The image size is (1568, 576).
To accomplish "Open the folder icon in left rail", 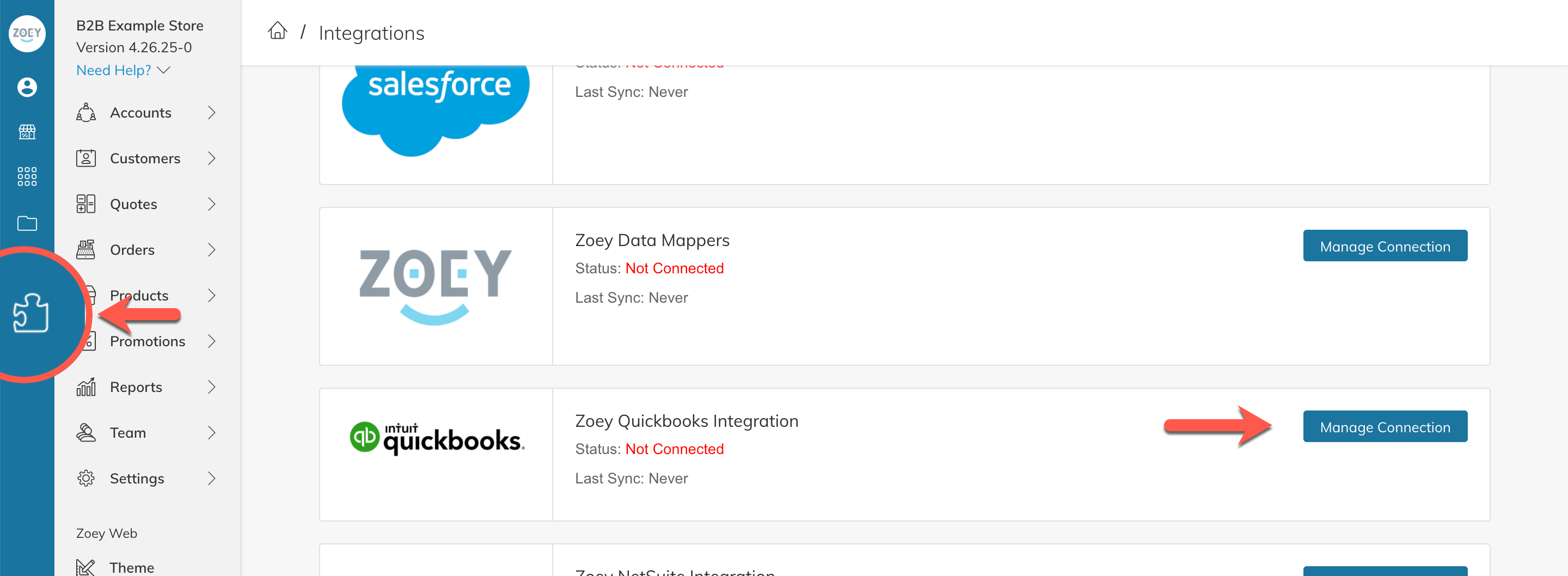I will [27, 223].
